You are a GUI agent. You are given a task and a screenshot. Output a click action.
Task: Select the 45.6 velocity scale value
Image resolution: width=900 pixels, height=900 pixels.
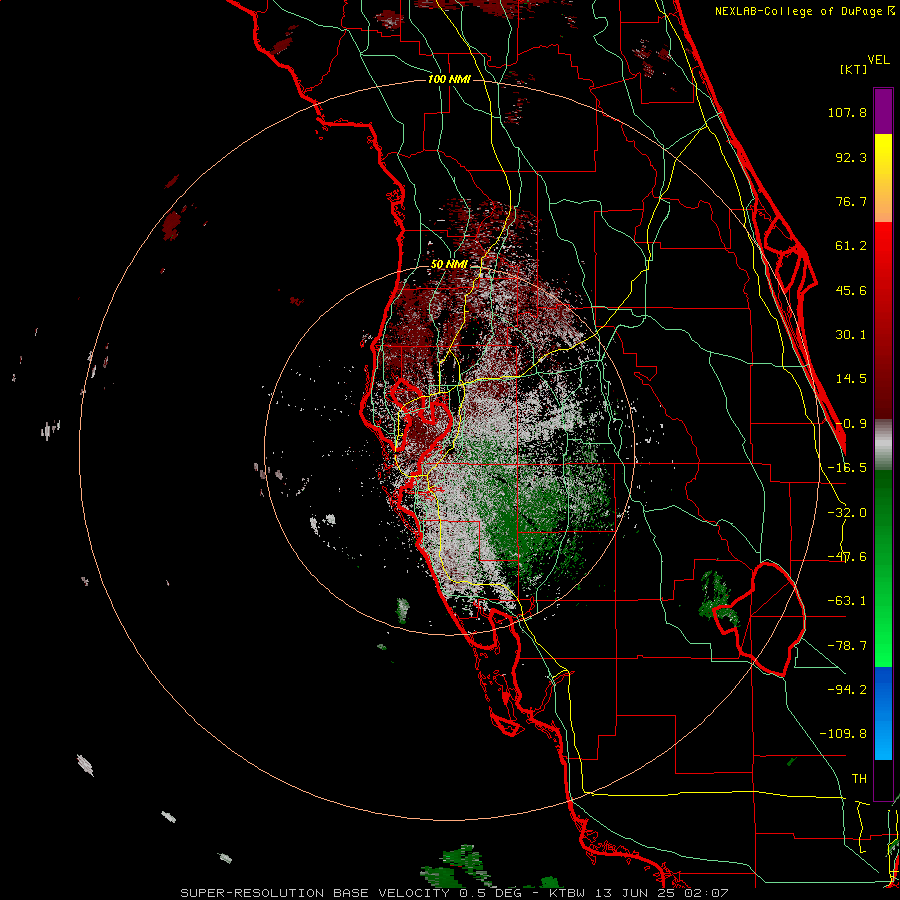pyautogui.click(x=851, y=290)
